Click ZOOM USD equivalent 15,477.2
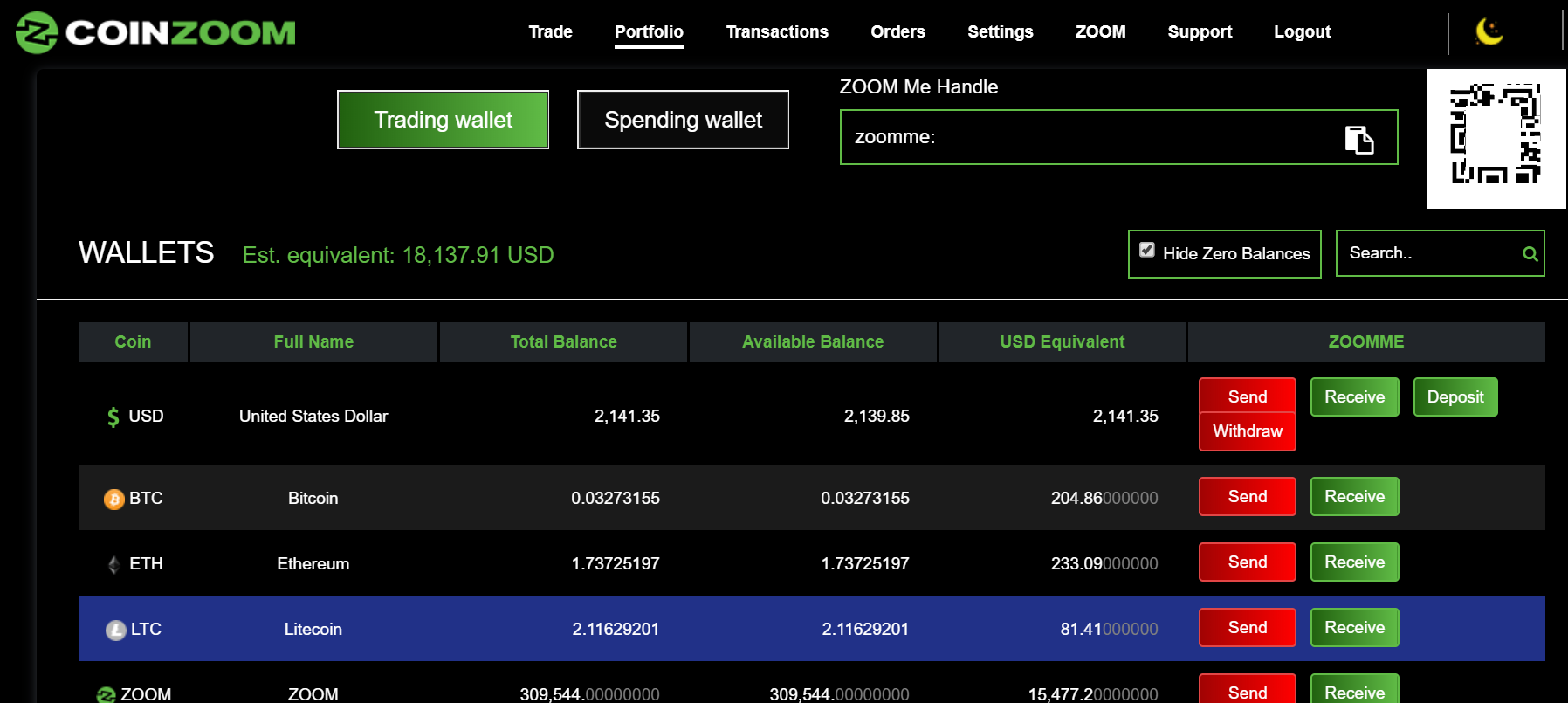Viewport: 1568px width, 703px height. point(1093,694)
